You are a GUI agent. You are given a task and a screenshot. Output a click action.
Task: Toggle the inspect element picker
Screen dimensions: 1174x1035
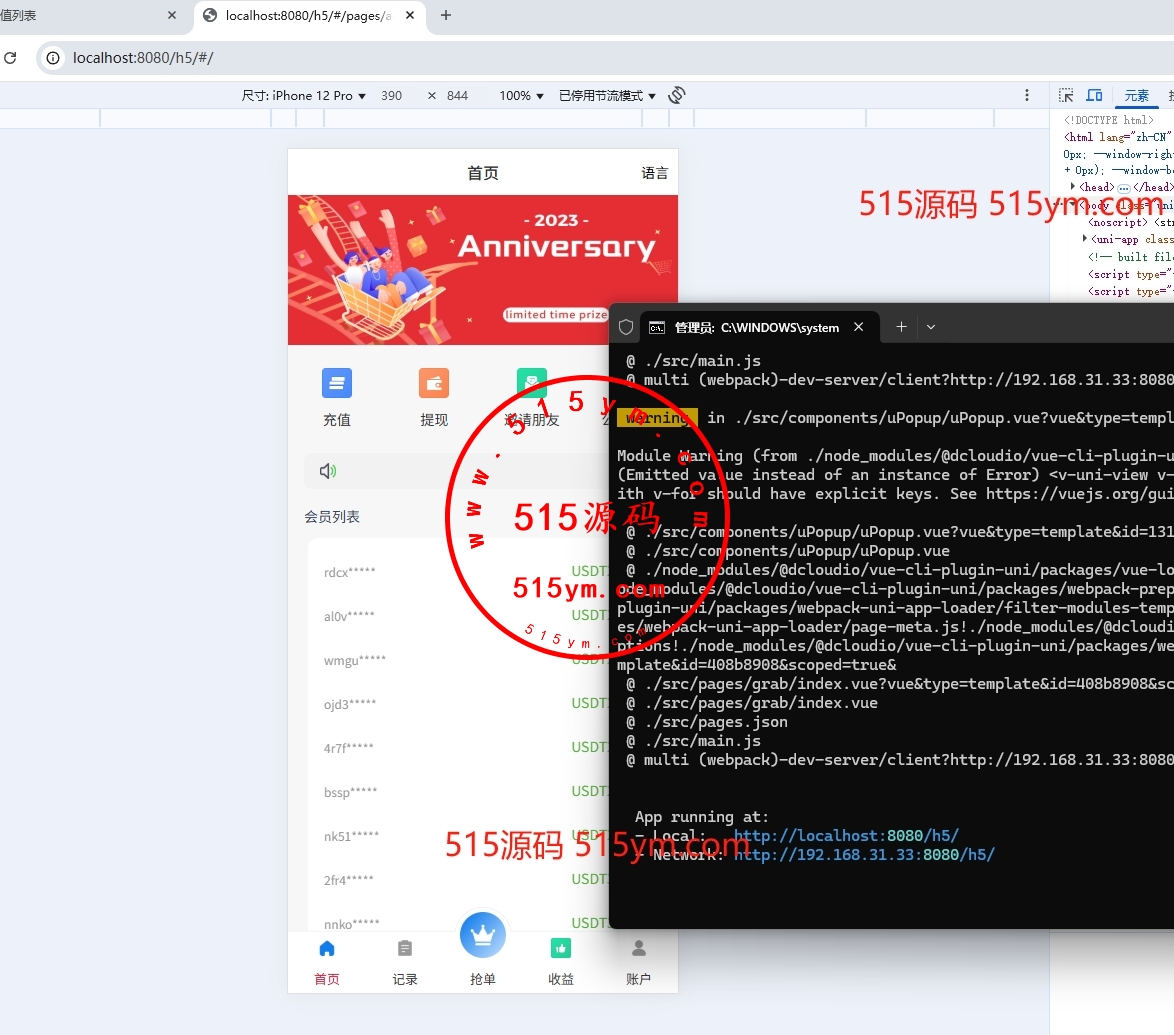coord(1066,95)
